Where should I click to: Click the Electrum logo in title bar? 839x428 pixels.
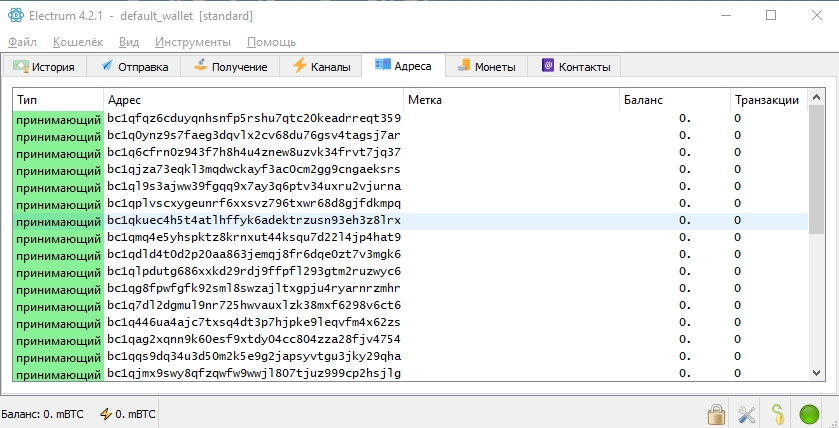pyautogui.click(x=16, y=16)
